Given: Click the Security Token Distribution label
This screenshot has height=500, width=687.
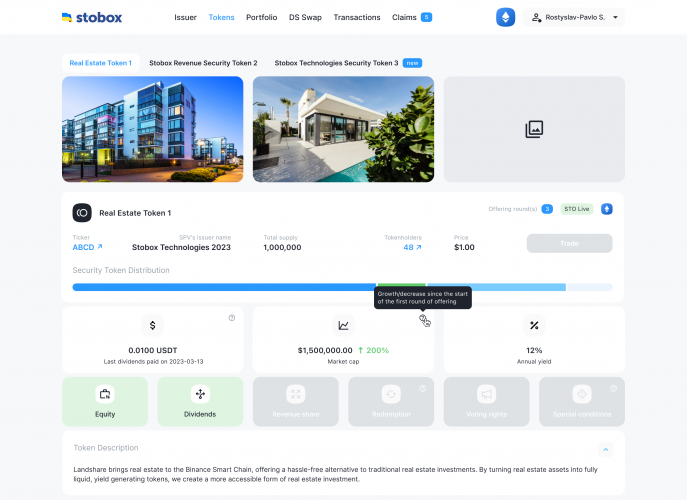Looking at the screenshot, I should coord(121,270).
